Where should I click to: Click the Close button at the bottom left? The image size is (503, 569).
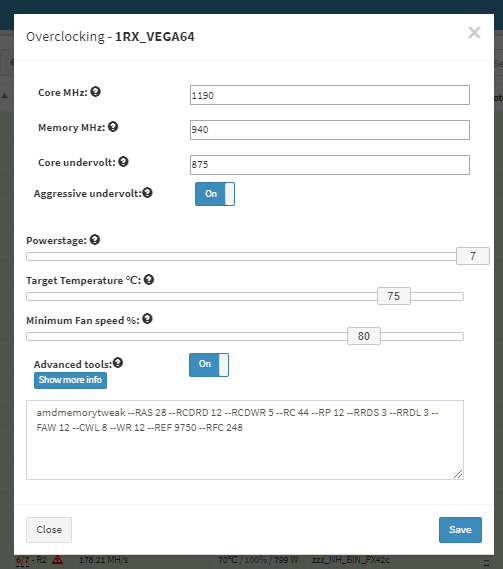(x=49, y=530)
